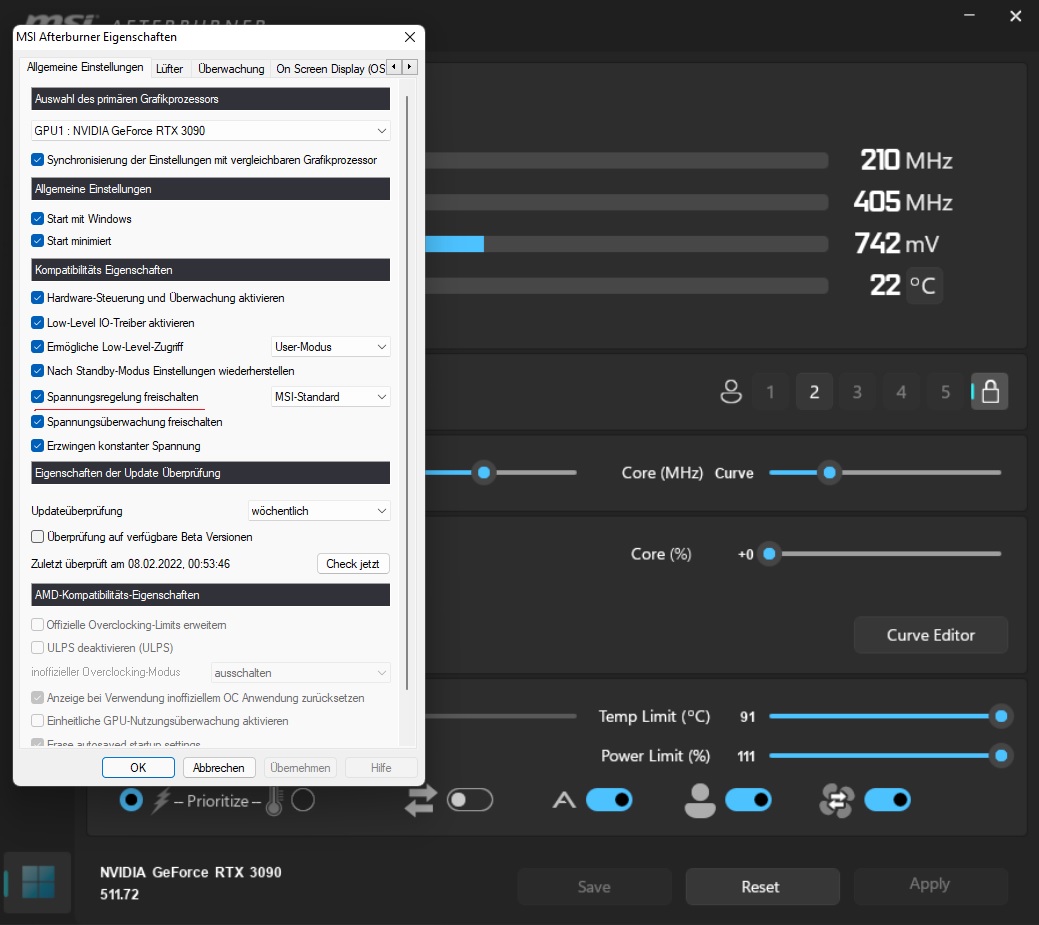This screenshot has height=925, width=1039.
Task: Switch to the 'Lüfter' tab
Action: [170, 69]
